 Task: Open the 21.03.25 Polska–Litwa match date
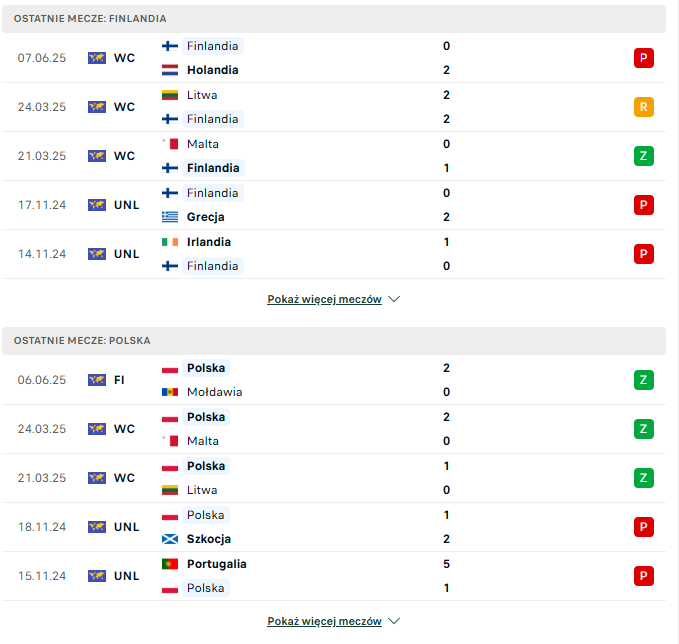point(42,478)
